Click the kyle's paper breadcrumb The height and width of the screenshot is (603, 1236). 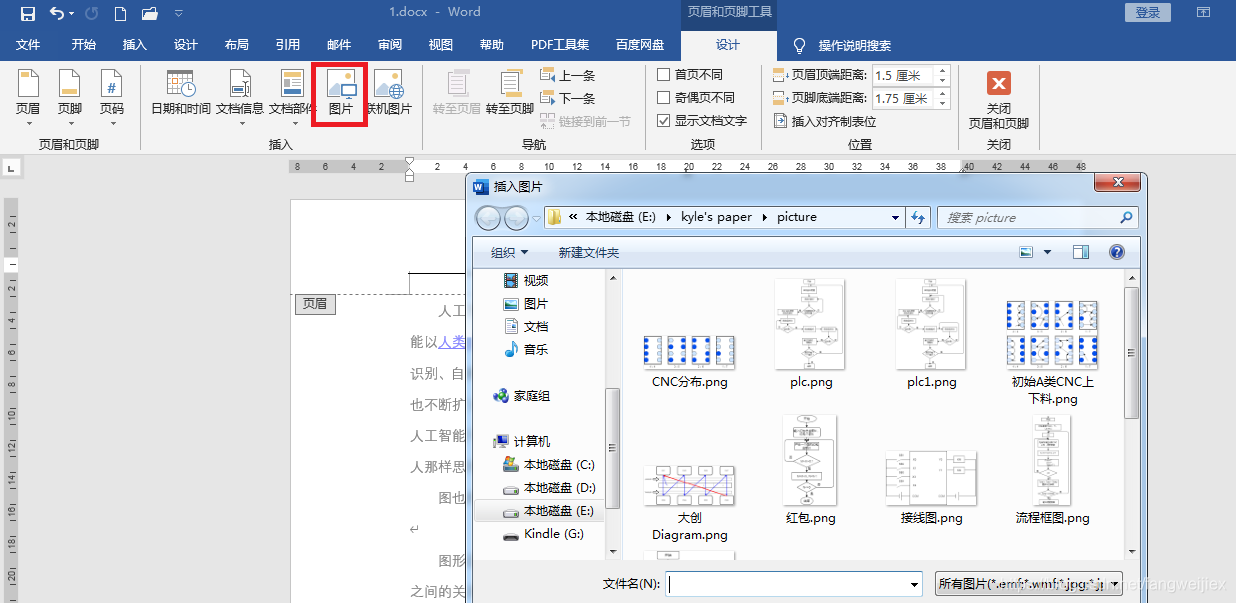tap(717, 217)
